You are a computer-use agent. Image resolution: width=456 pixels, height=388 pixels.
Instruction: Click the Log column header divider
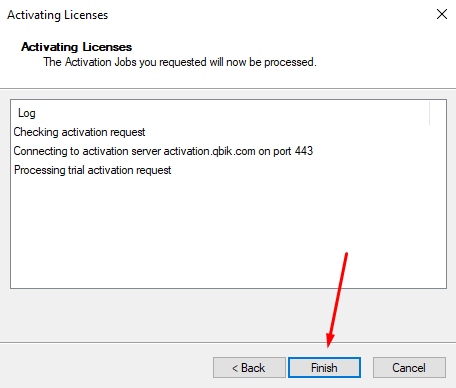click(x=429, y=113)
